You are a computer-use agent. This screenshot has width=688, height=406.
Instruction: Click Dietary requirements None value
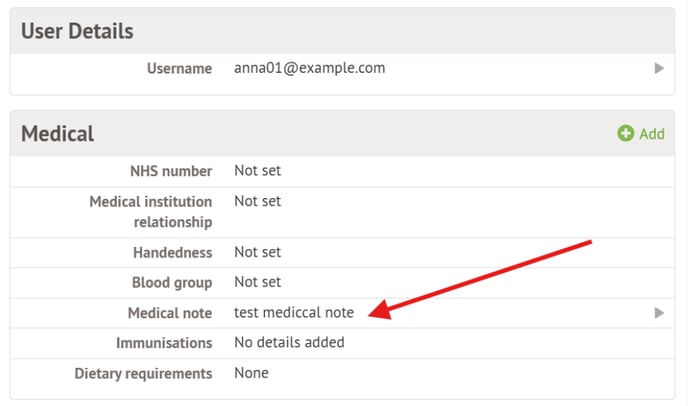coord(251,373)
